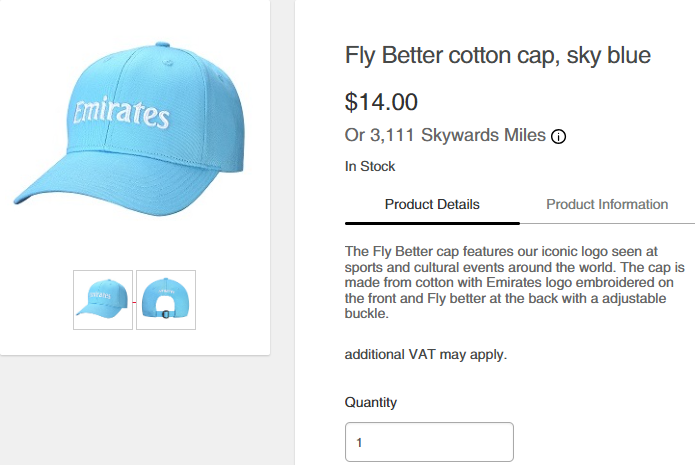Screen dimensions: 696x465
Task: Click the 'Or 3,111 Skywards Miles' text
Action: click(x=445, y=135)
